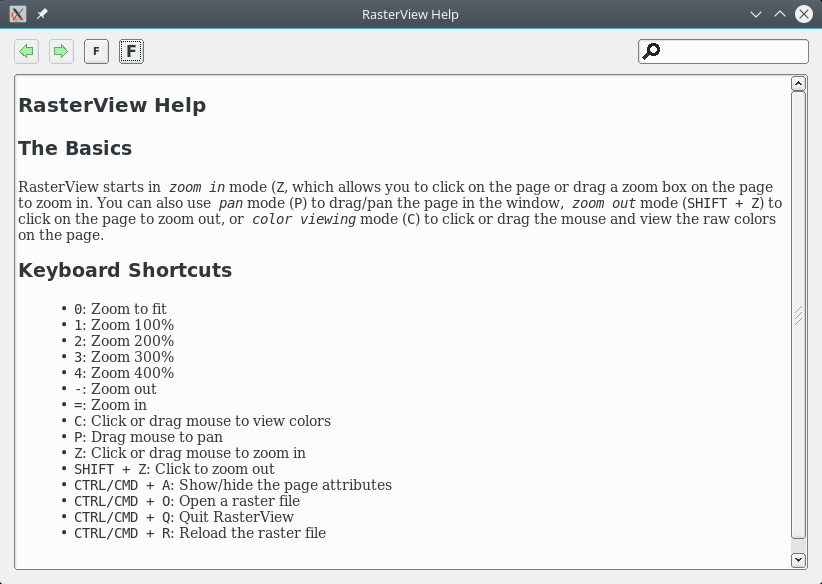Click 'CTRL/CMD + O: Open a raster file'
Viewport: 822px width, 584px height.
[187, 501]
